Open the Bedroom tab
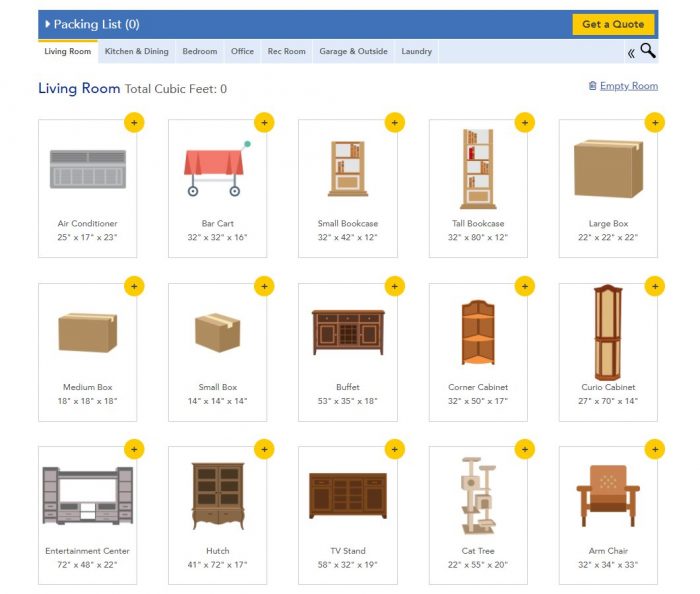Screen dimensions: 700x594 [200, 51]
